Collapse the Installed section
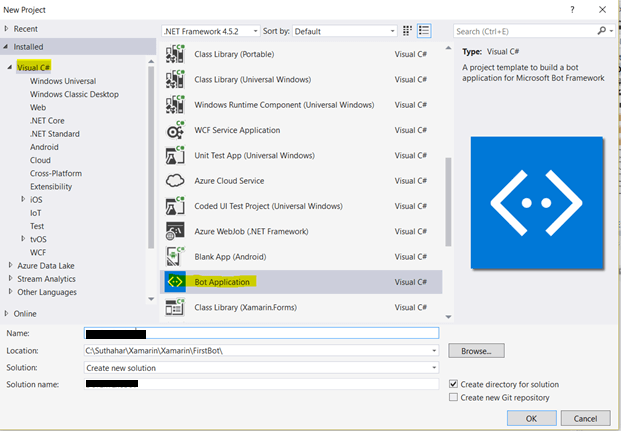The image size is (621, 432). [x=6, y=46]
